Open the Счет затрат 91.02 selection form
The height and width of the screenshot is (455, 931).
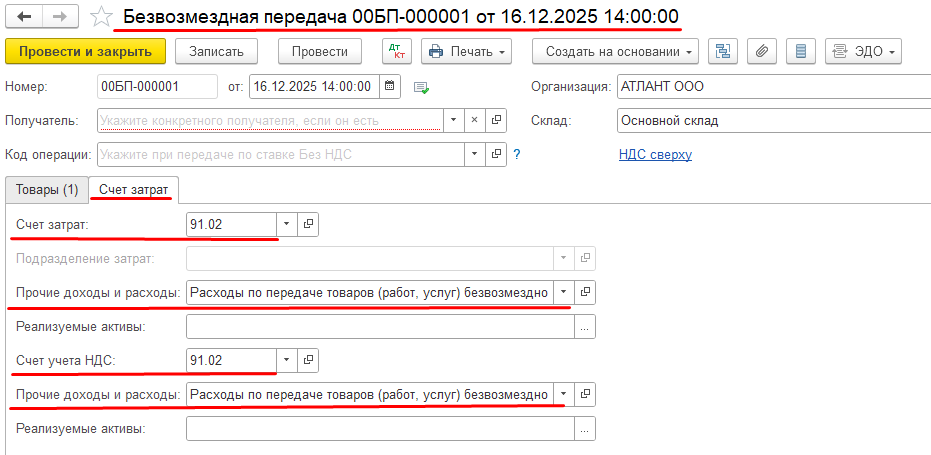(x=309, y=224)
